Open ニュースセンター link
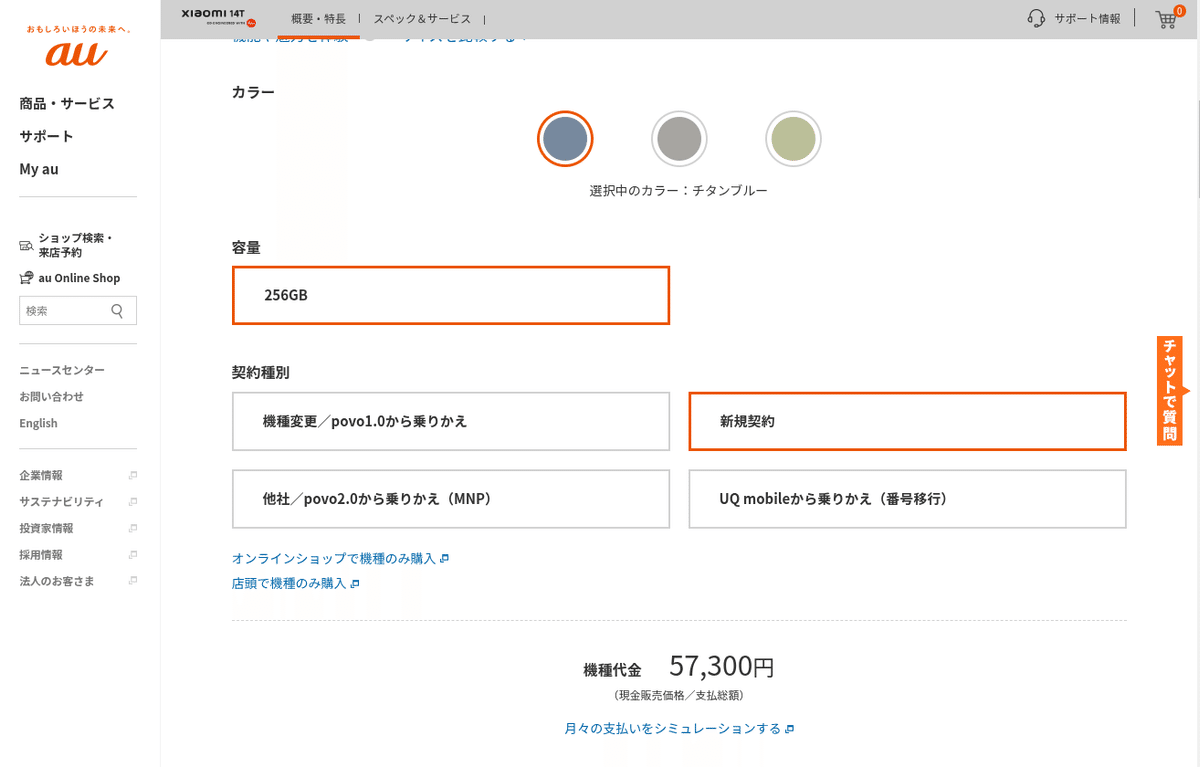 62,370
